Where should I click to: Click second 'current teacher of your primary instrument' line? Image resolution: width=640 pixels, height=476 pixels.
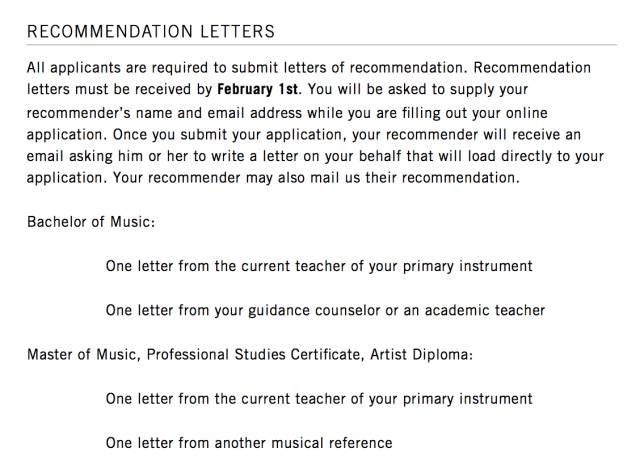(319, 398)
